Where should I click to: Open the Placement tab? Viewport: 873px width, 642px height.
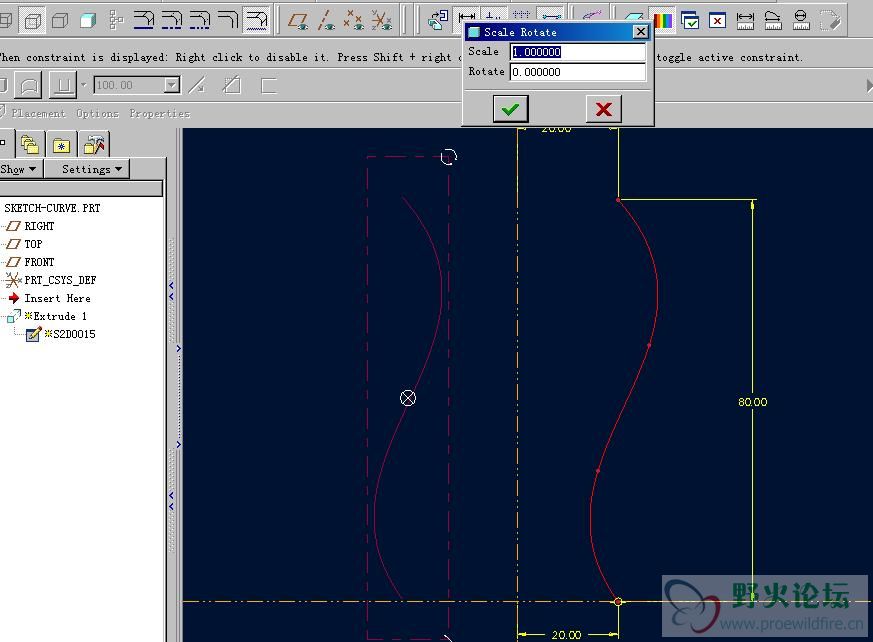[38, 114]
